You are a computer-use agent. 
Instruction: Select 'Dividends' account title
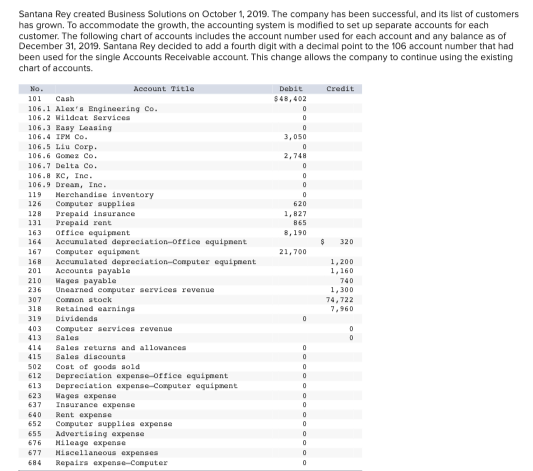click(x=76, y=319)
